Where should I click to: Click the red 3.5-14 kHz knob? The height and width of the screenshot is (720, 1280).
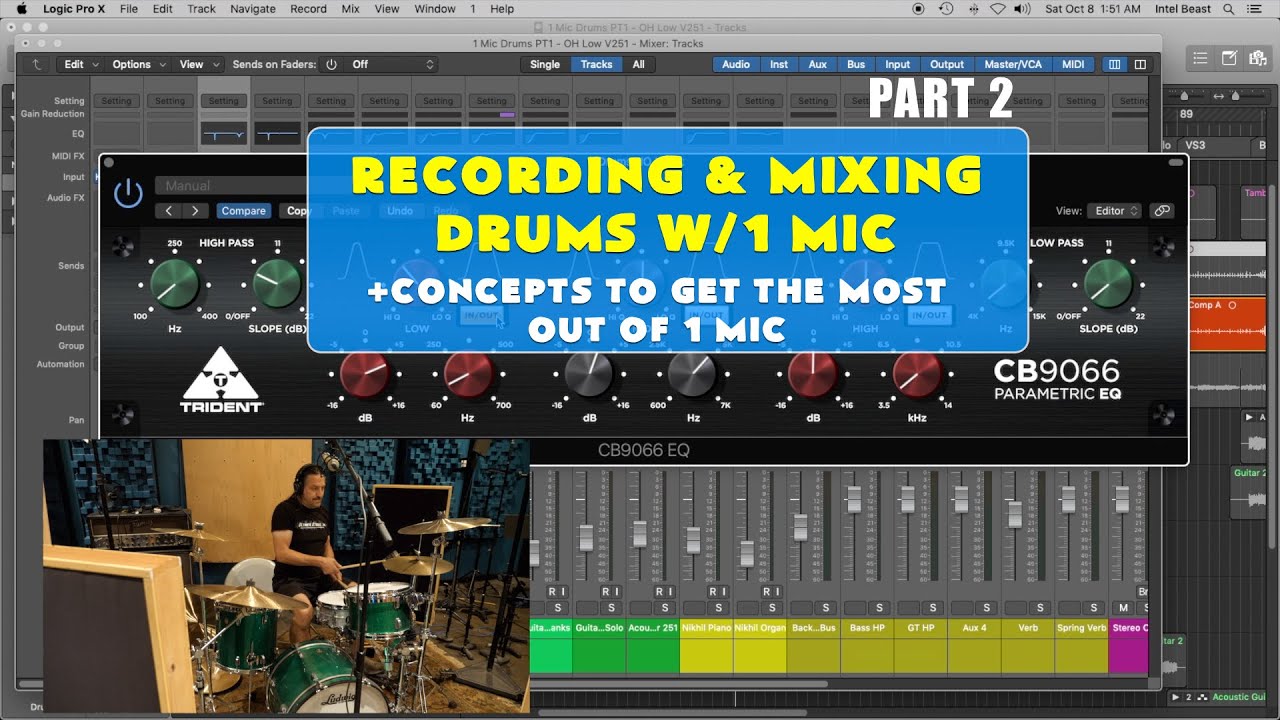[917, 375]
